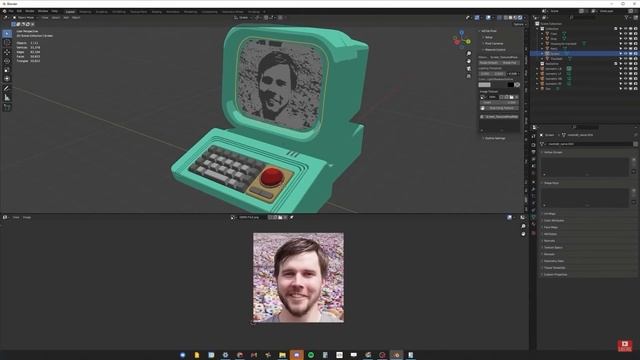The image size is (640, 360).
Task: Select the Measure tool
Action: click(7, 98)
